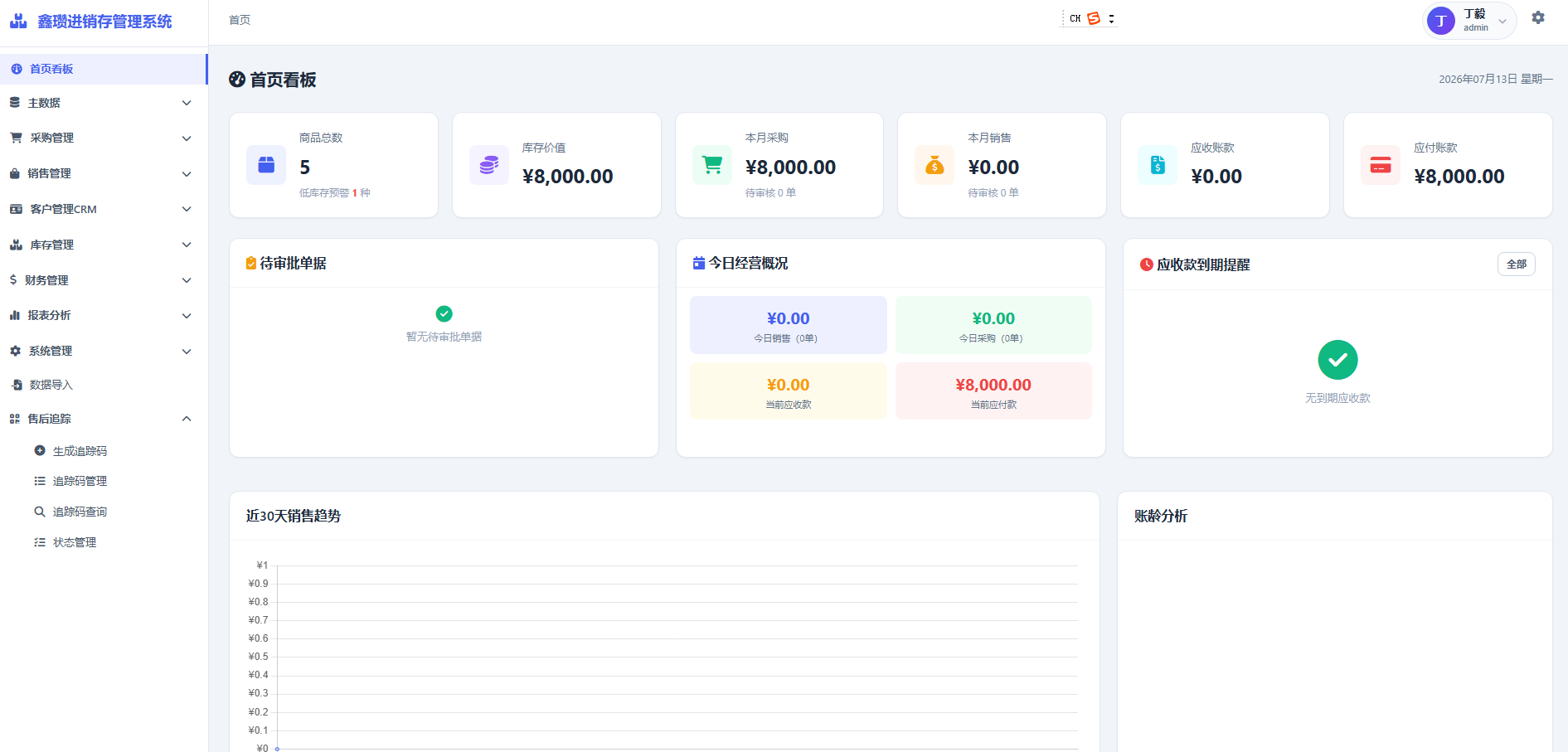Click the list icon beside 追踪码管理
This screenshot has height=752, width=1568.
(40, 481)
